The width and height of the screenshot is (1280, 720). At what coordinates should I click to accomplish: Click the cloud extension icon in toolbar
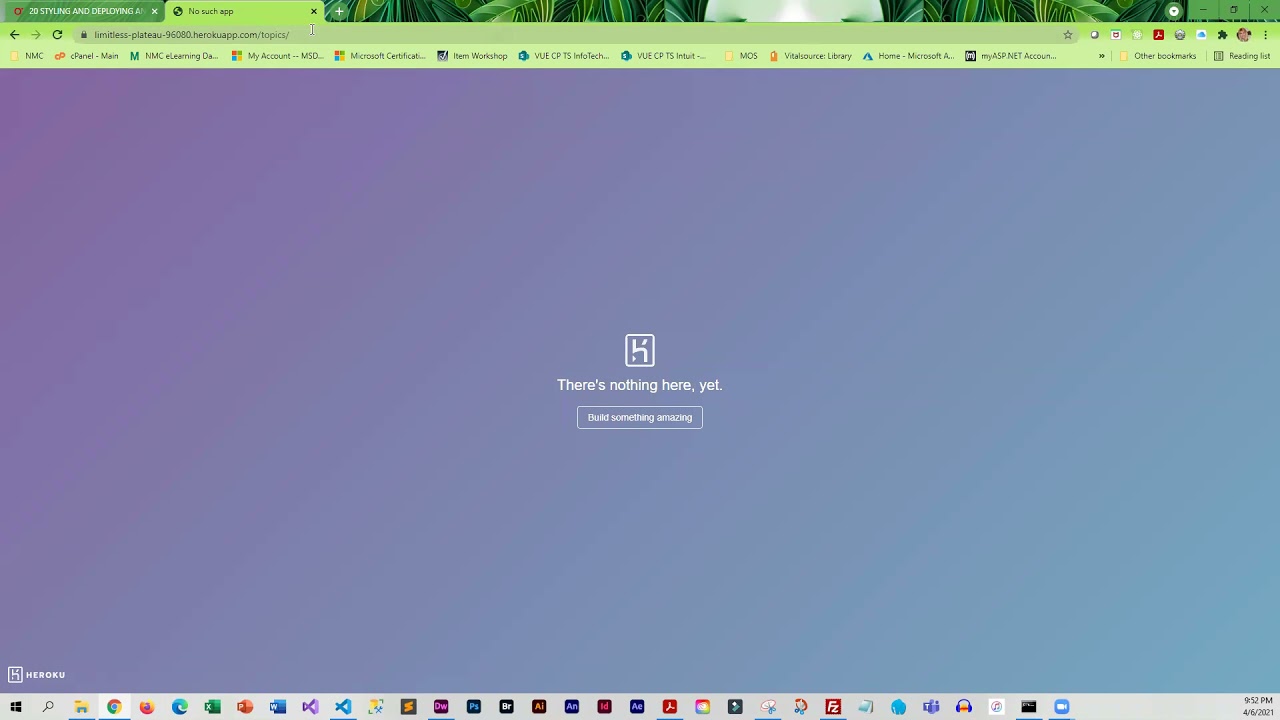pos(1201,34)
